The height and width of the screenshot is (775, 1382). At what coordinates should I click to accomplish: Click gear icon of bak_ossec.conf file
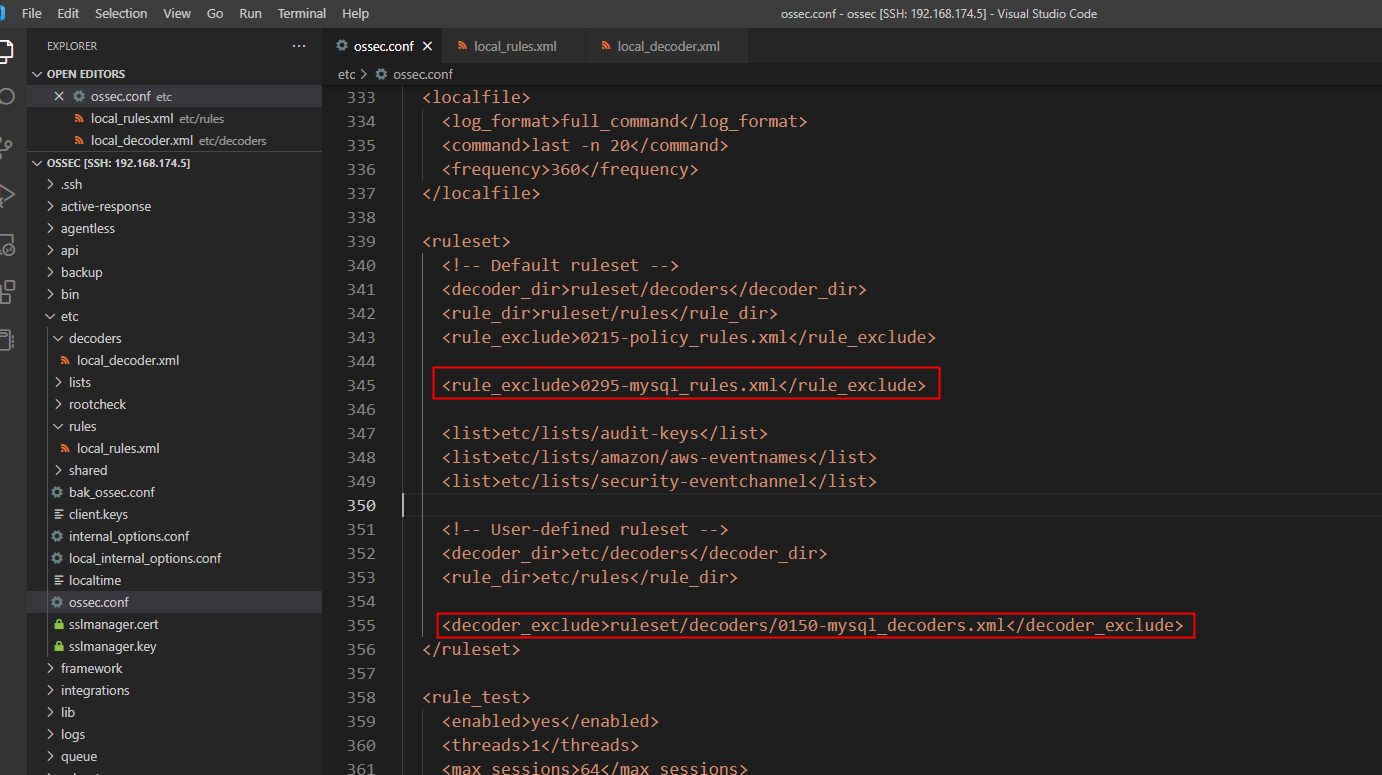57,492
